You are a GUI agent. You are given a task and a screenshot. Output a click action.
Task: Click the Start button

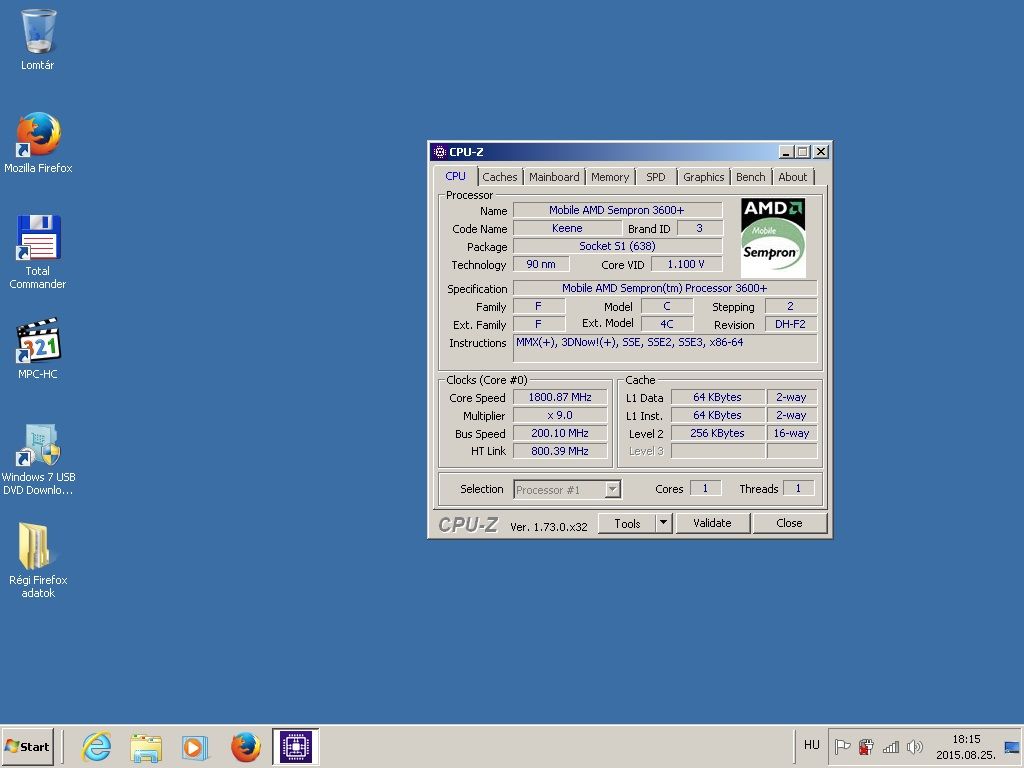[27, 746]
